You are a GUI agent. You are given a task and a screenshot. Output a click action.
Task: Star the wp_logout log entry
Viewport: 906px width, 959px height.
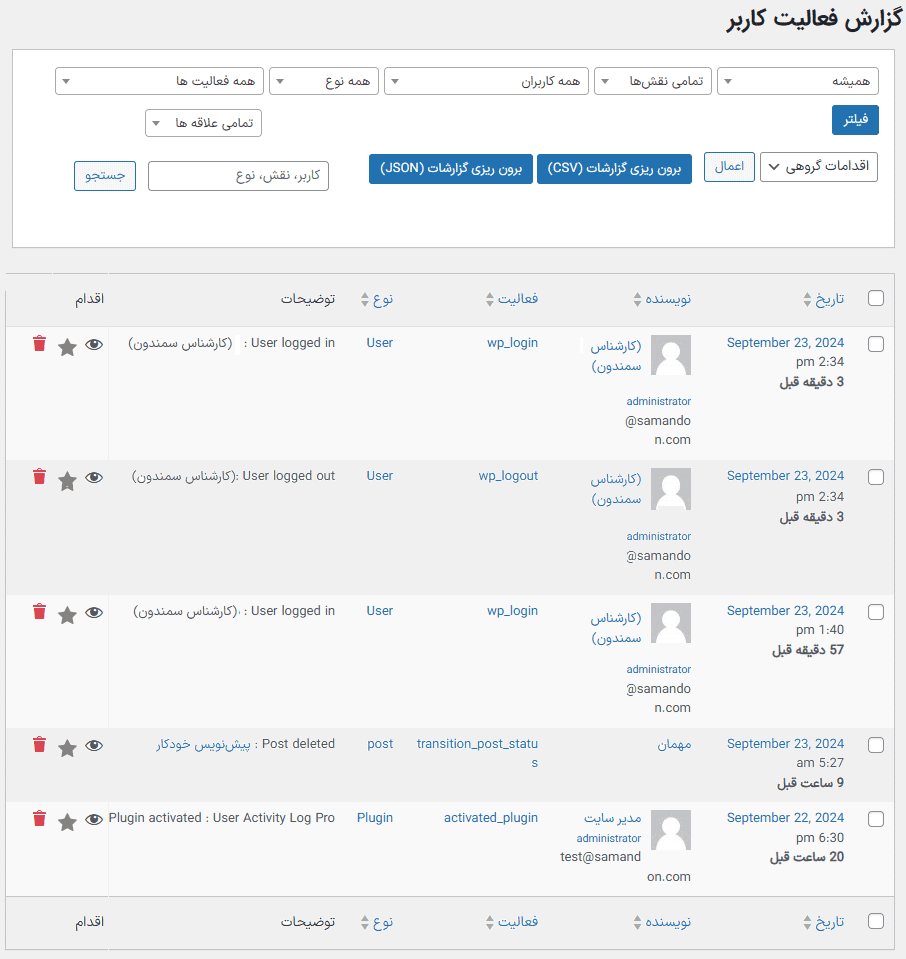[67, 481]
